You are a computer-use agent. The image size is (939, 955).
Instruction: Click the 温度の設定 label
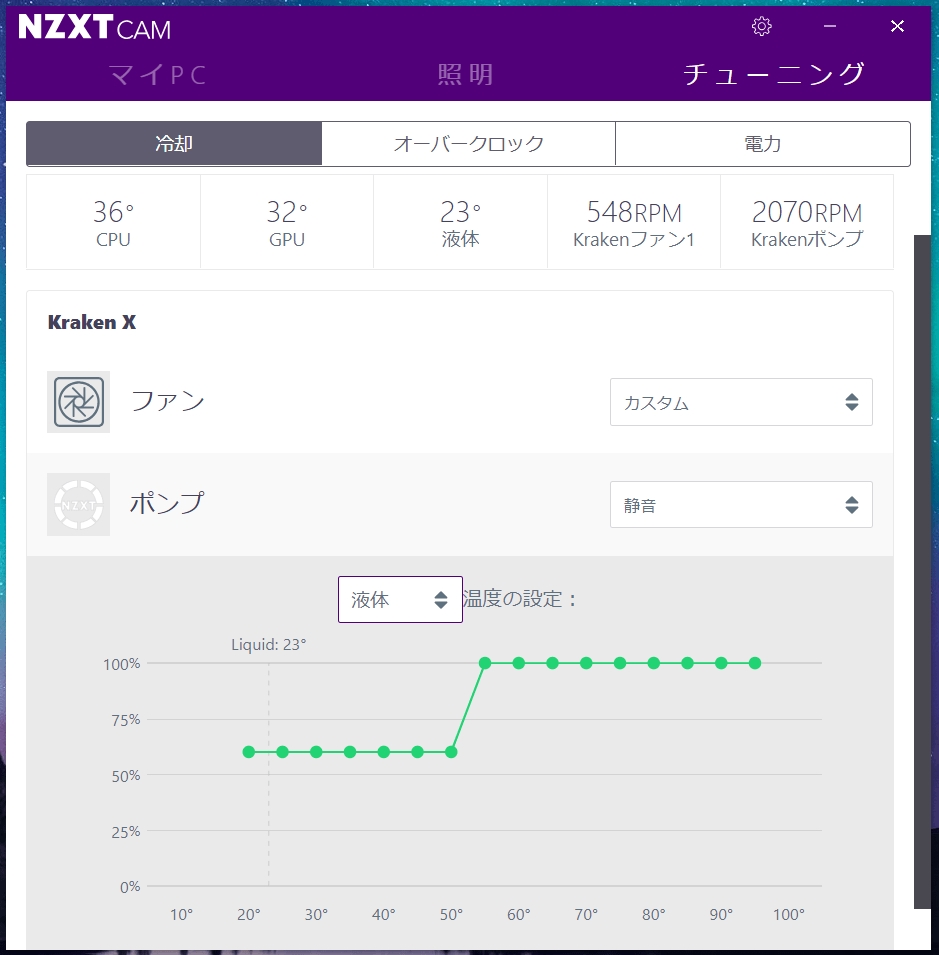pos(520,599)
